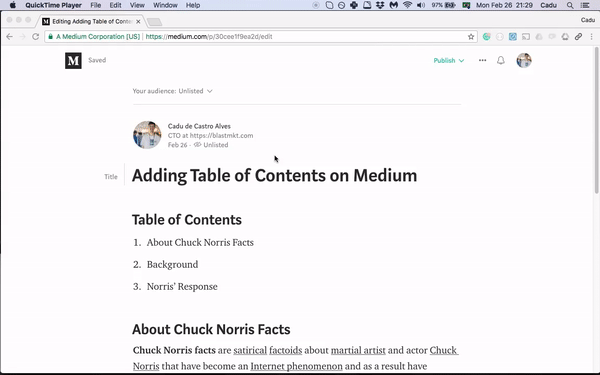The height and width of the screenshot is (375, 600).
Task: Open the Window menu
Action: 165,5
